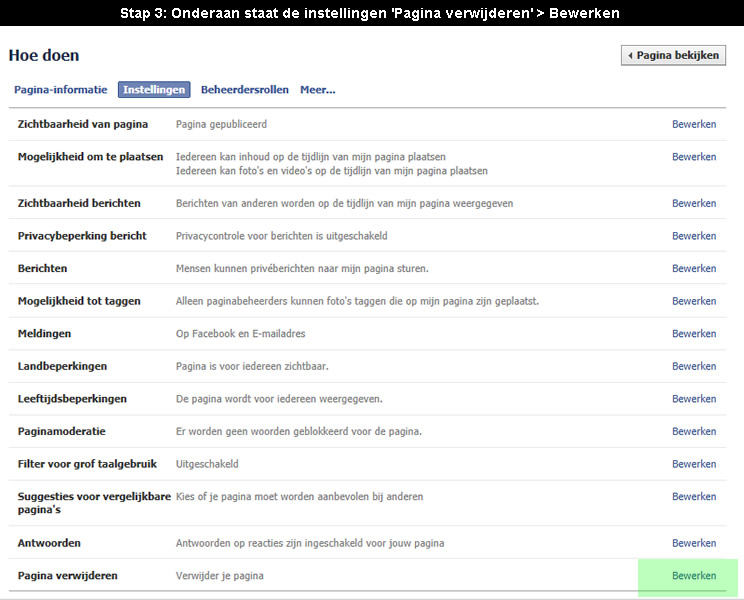Click the 'Hoe doen' page title
Viewport: 744px width, 600px height.
[44, 55]
